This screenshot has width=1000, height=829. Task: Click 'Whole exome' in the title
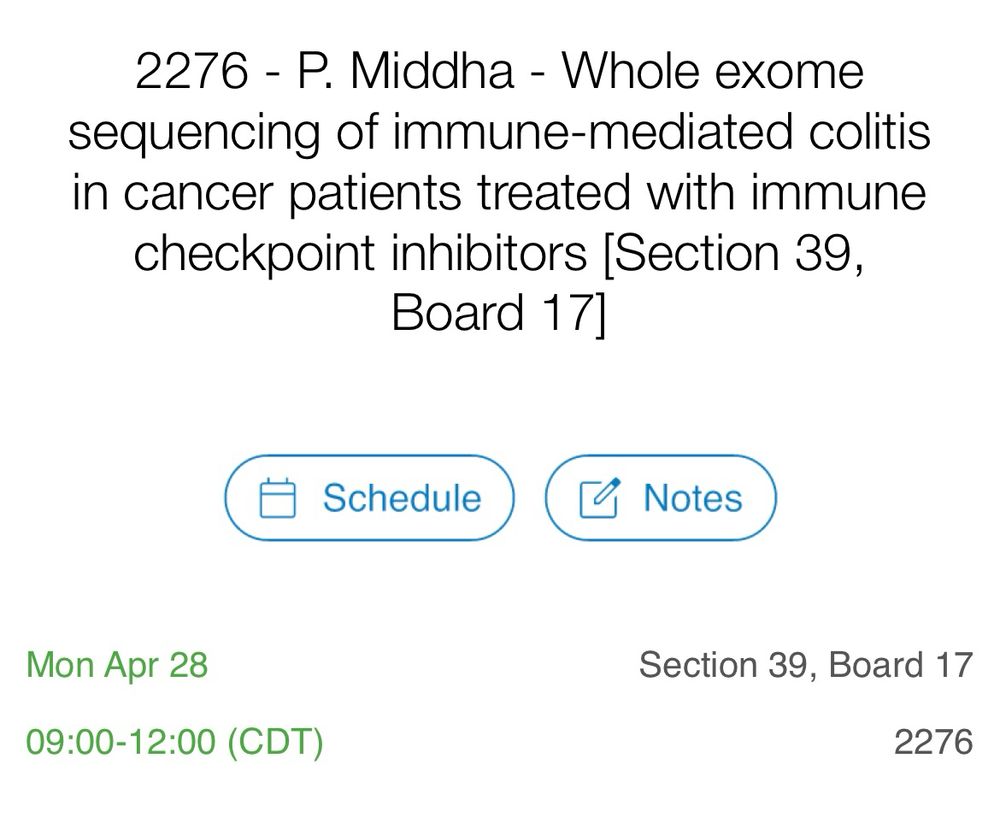pos(712,70)
